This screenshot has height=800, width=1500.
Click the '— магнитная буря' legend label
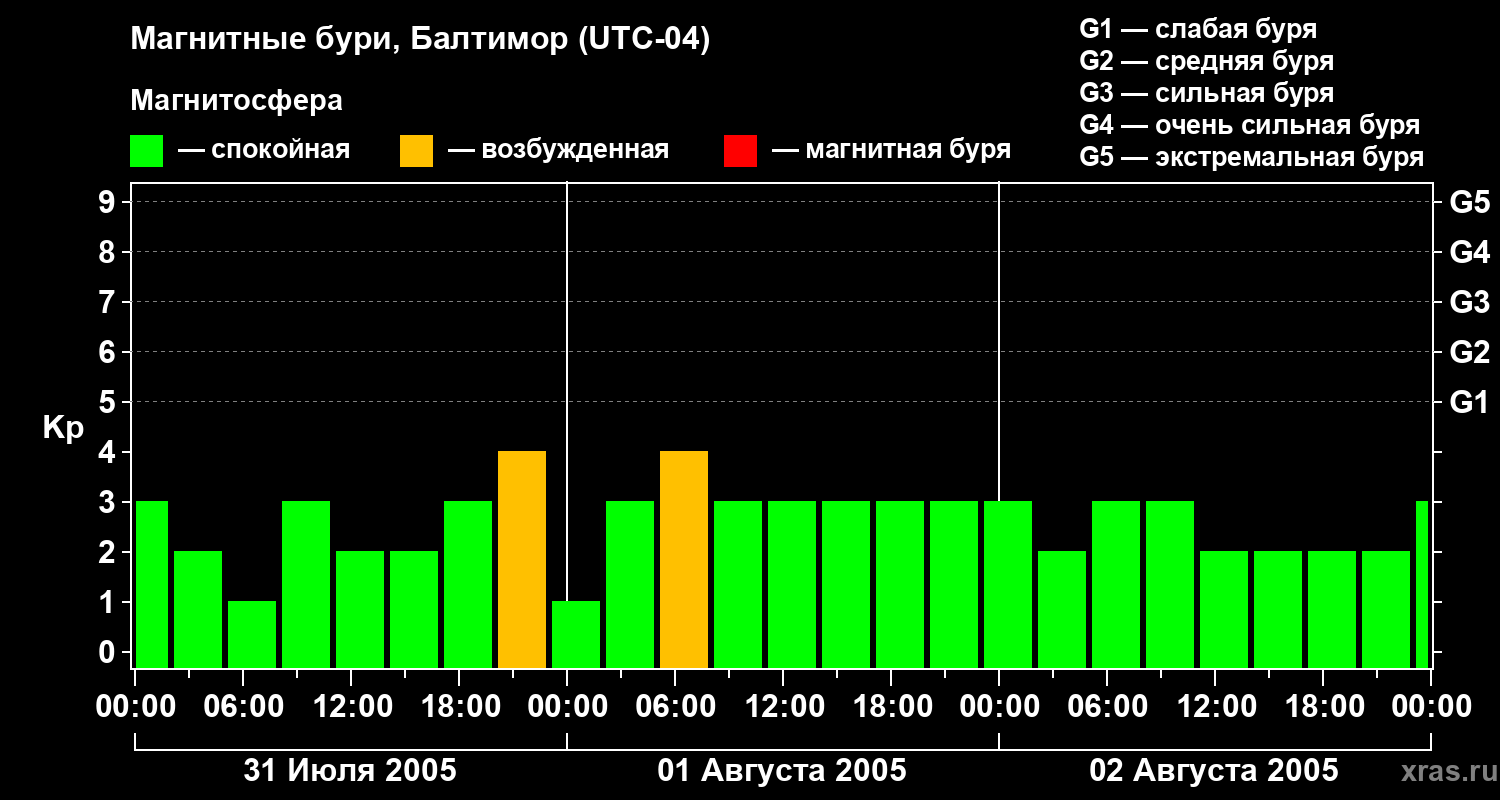(892, 150)
